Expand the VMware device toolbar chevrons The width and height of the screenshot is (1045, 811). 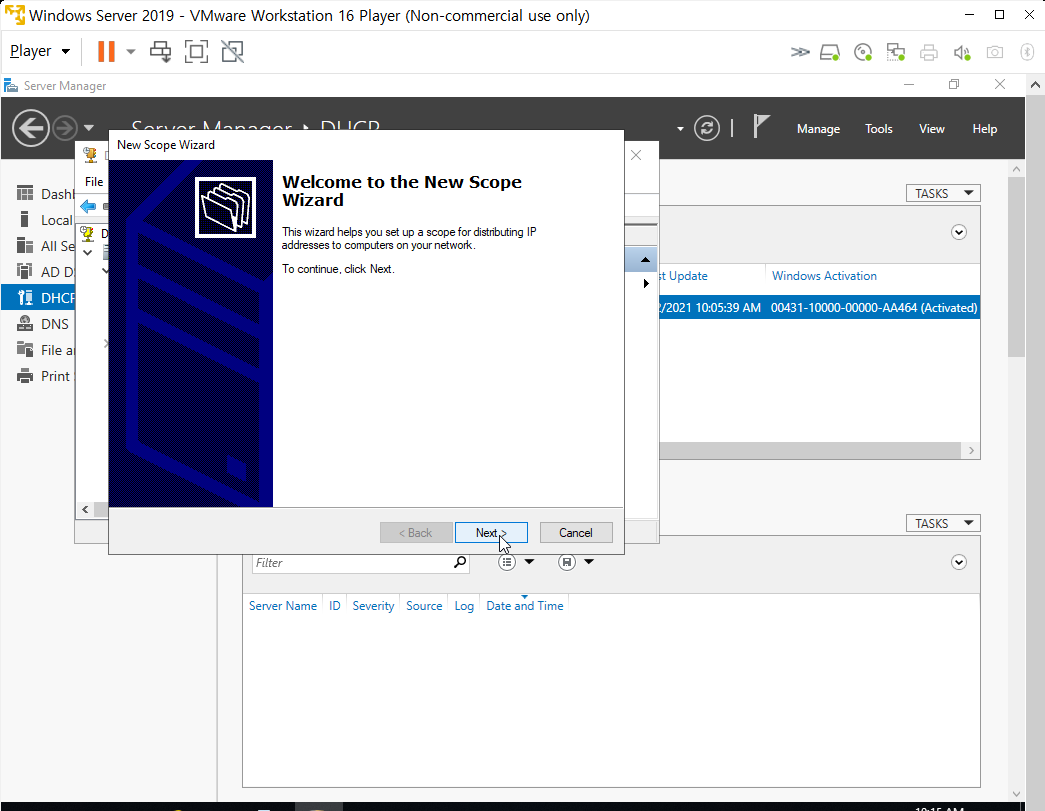pyautogui.click(x=800, y=52)
